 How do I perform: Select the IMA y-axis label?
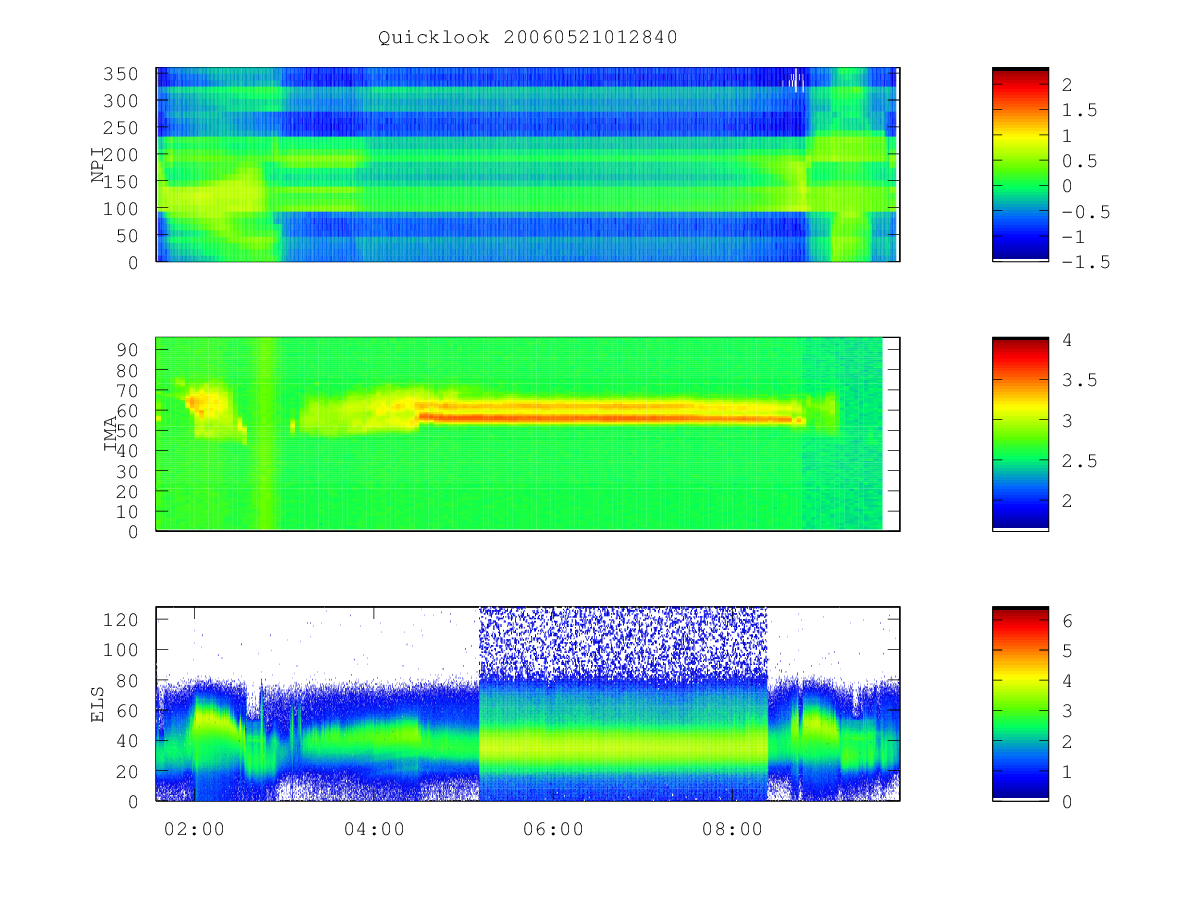(x=112, y=434)
